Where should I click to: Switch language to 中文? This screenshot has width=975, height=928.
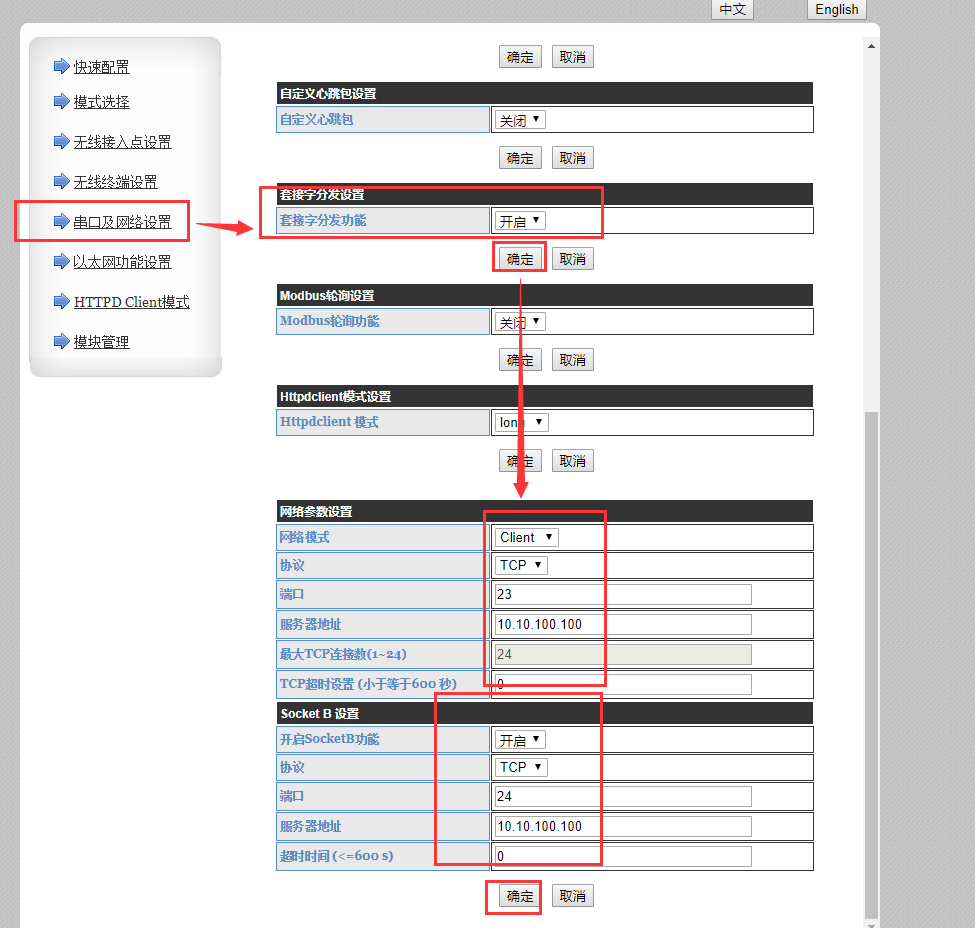pos(732,9)
